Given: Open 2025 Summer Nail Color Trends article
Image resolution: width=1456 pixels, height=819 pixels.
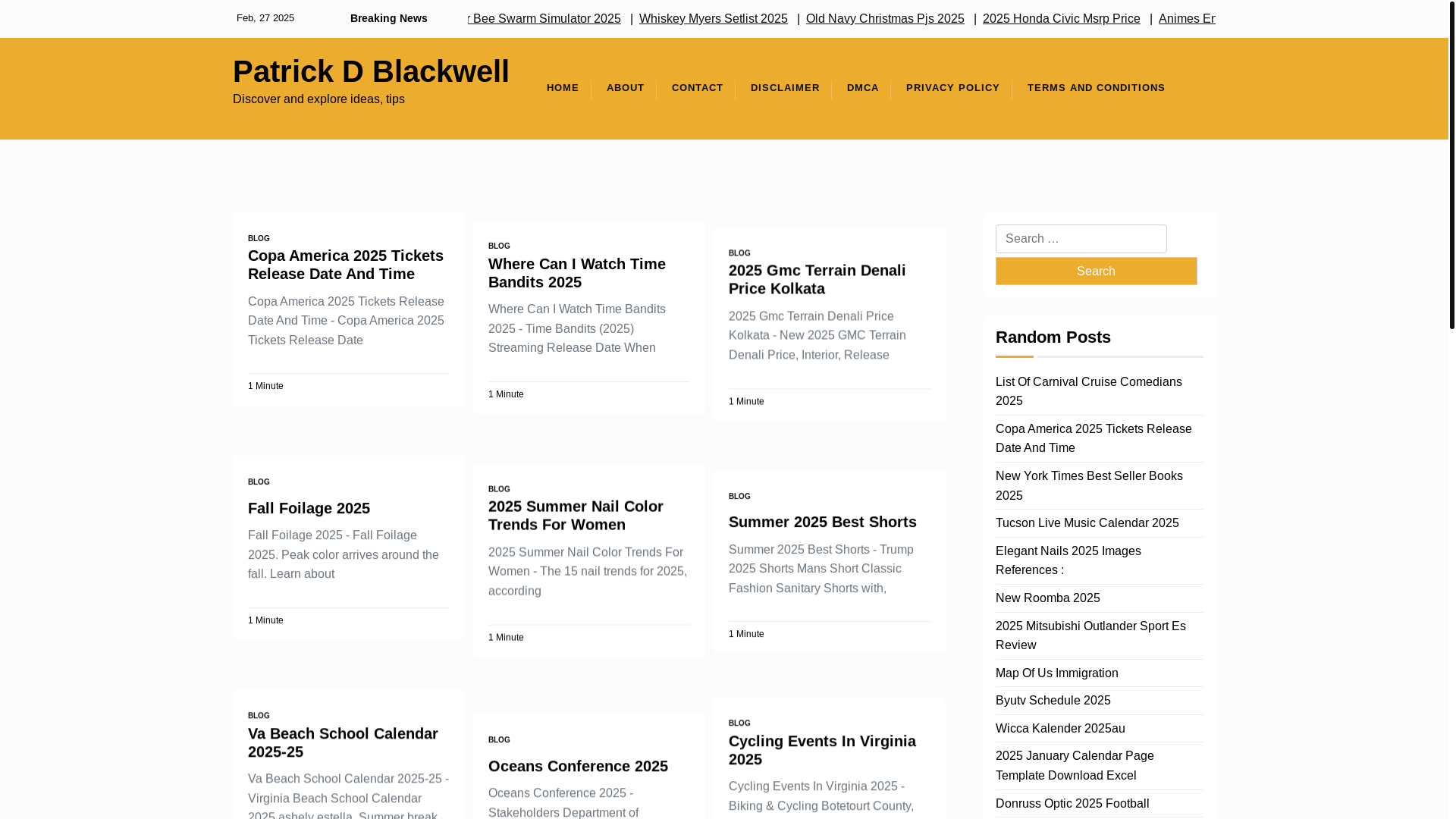Looking at the screenshot, I should [x=576, y=516].
